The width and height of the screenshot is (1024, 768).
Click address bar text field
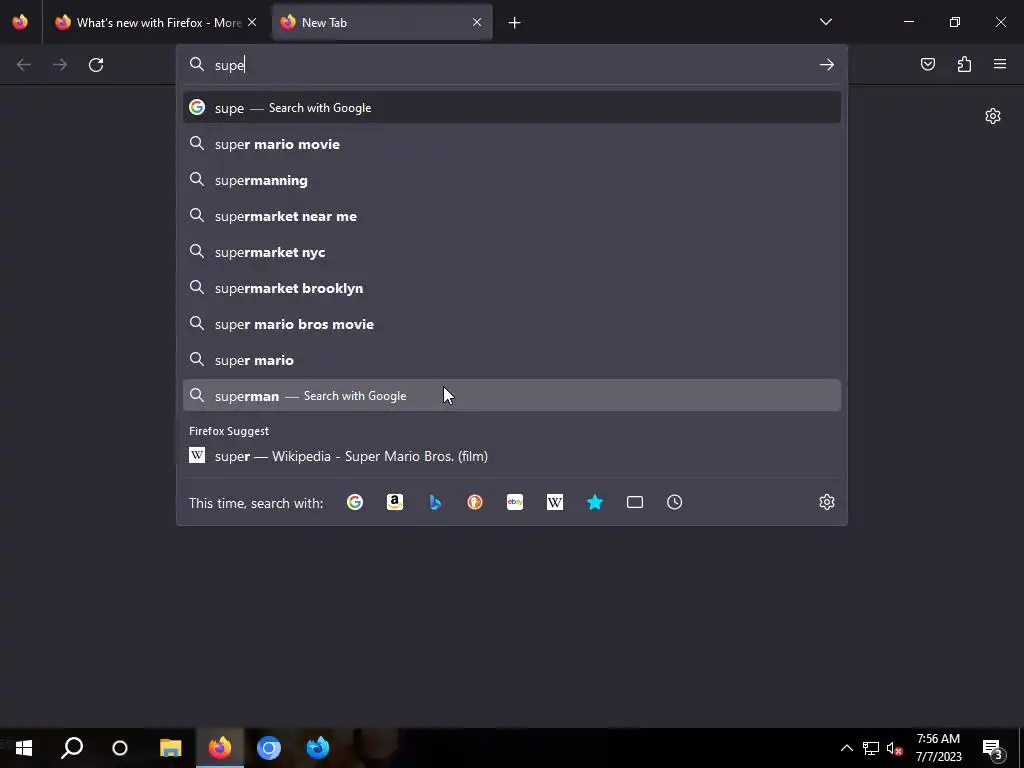(x=513, y=65)
